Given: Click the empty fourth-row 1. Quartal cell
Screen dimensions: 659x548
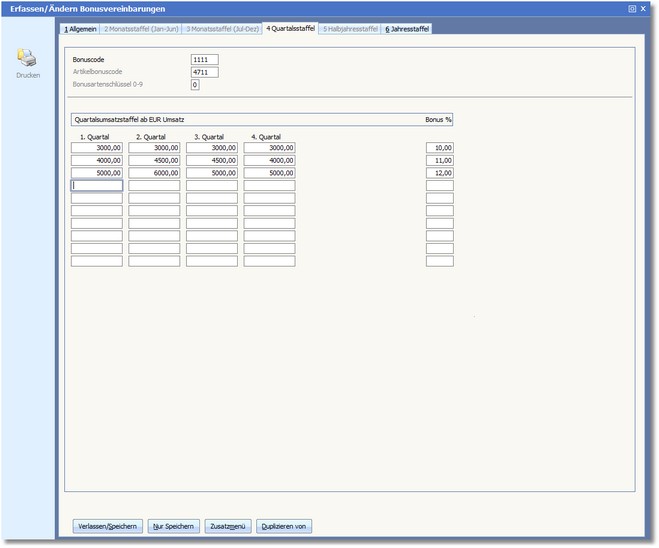Looking at the screenshot, I should point(96,185).
